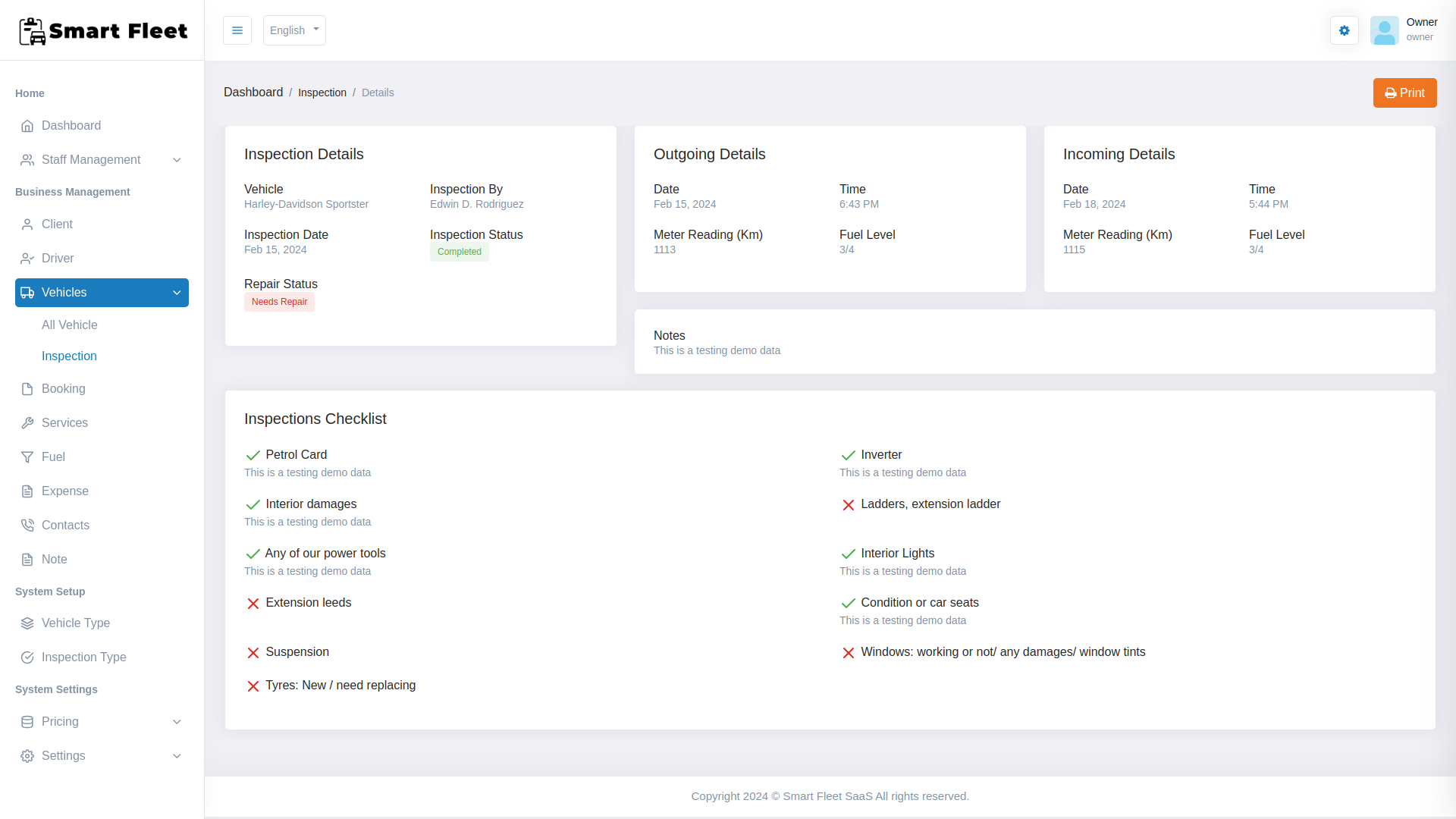Open the settings gear icon in header
Viewport: 1456px width, 819px height.
pyautogui.click(x=1344, y=30)
